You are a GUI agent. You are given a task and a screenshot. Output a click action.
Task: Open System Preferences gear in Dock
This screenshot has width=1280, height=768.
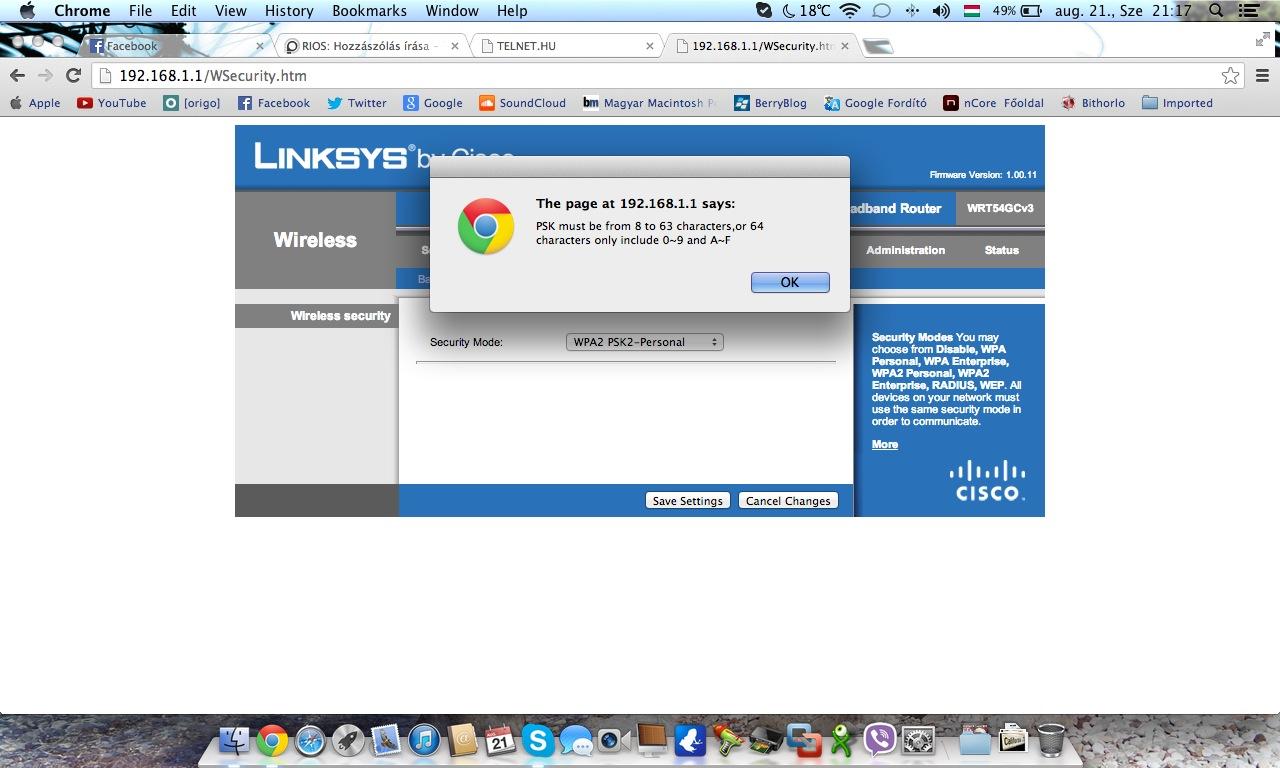click(918, 740)
